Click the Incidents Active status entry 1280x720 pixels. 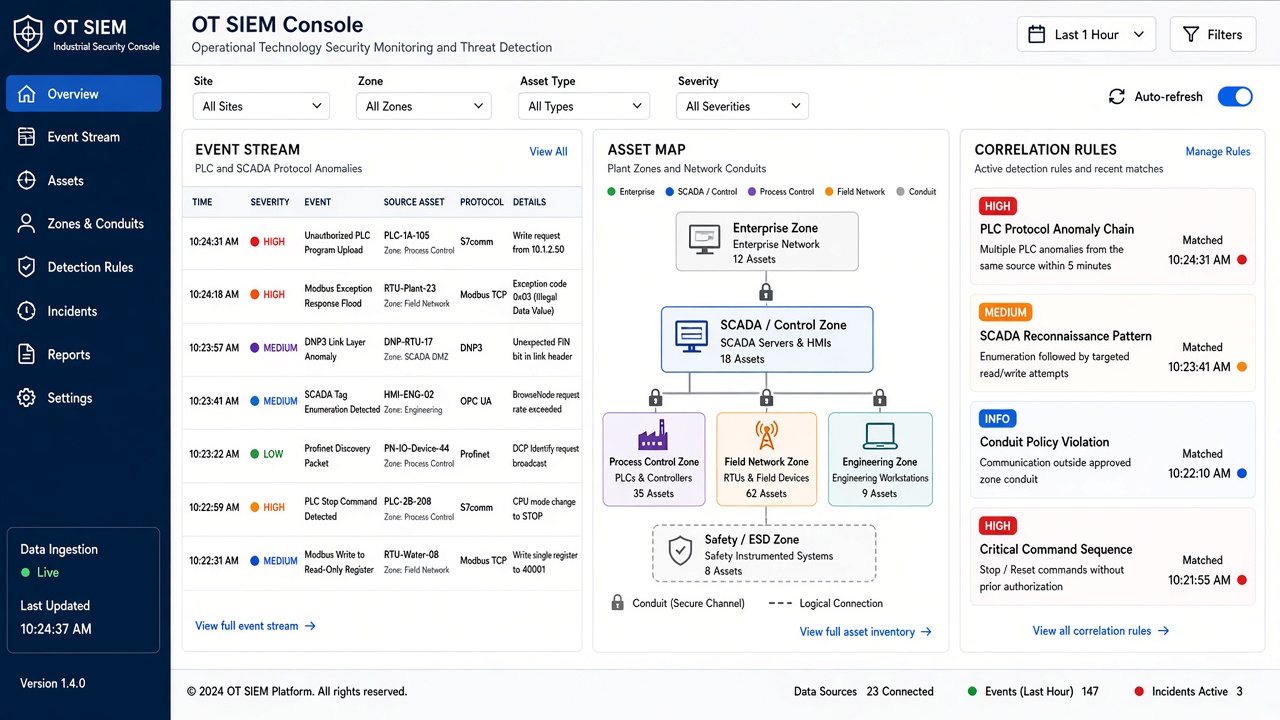[1189, 691]
